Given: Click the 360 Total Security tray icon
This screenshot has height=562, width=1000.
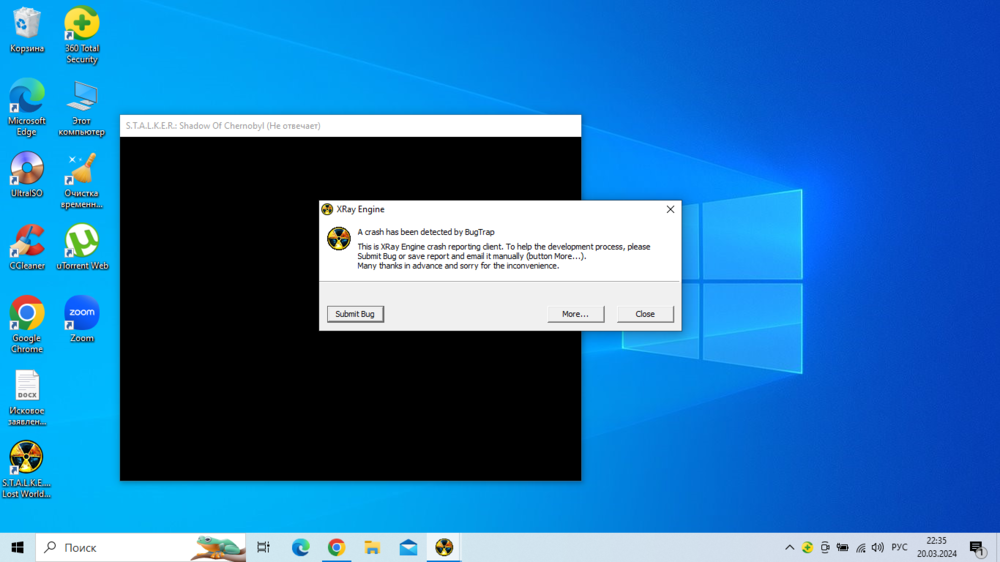Looking at the screenshot, I should (807, 547).
